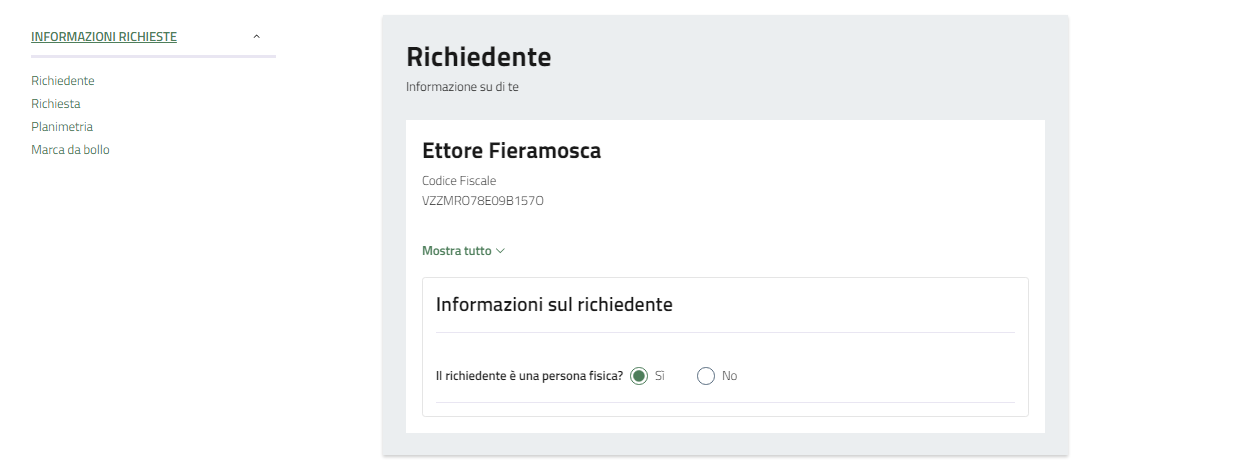Click the Codice Fiscale label

459,181
